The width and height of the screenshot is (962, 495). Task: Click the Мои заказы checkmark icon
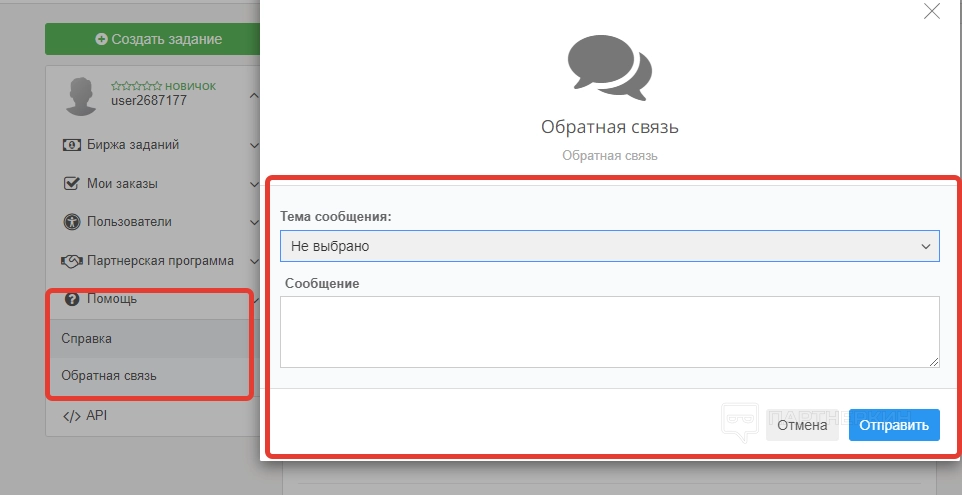(x=71, y=183)
